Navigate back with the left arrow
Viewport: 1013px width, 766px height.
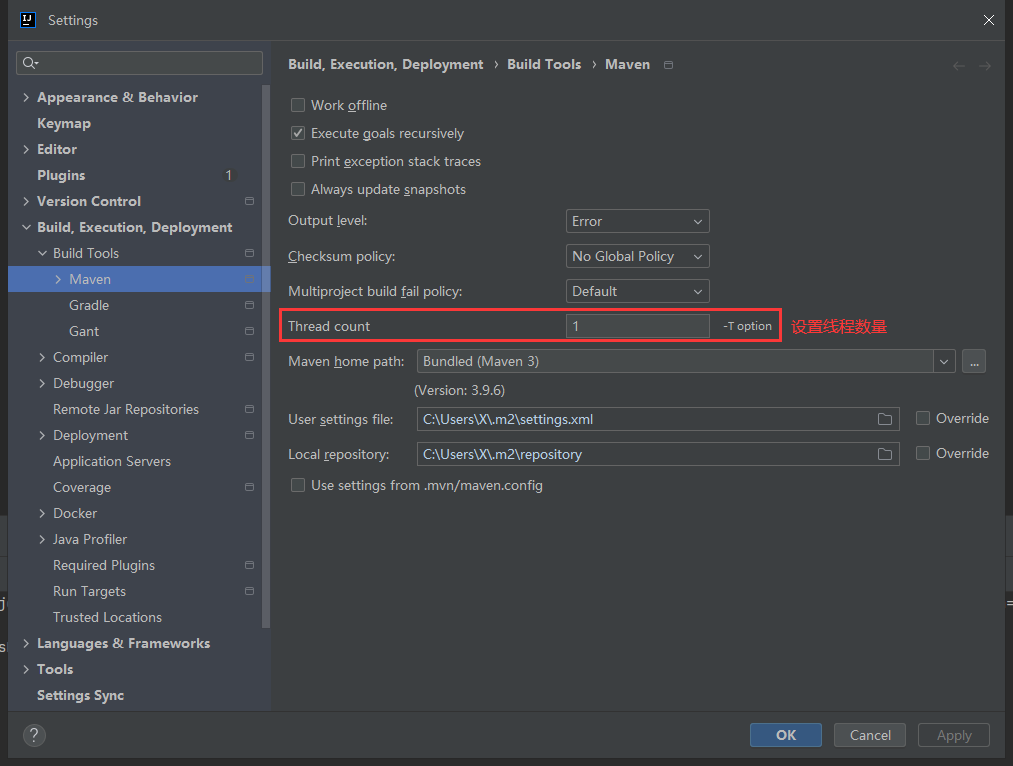point(959,66)
